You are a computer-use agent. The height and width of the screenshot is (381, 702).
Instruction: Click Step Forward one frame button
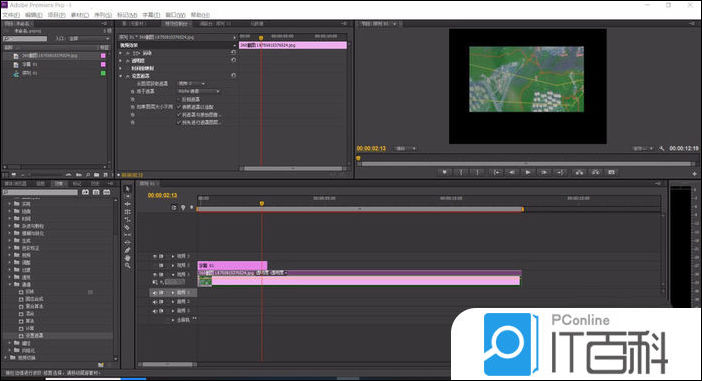[544, 172]
